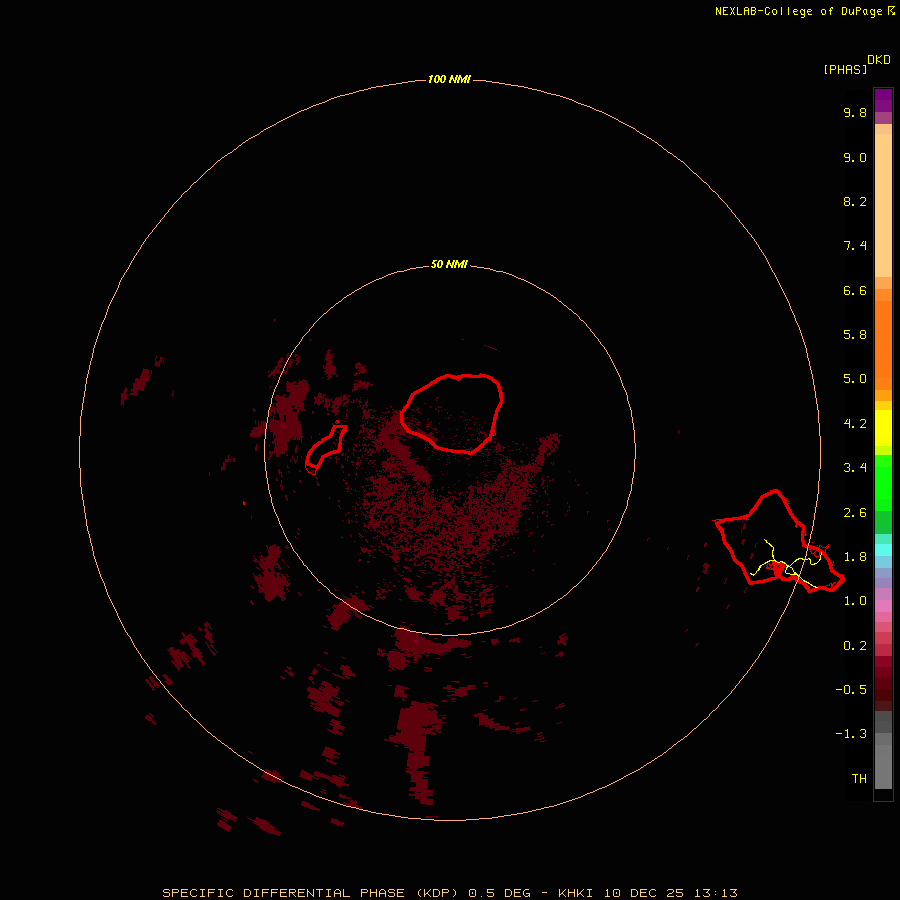Click the DKD unit label above the legend
900x900 pixels.
879,60
